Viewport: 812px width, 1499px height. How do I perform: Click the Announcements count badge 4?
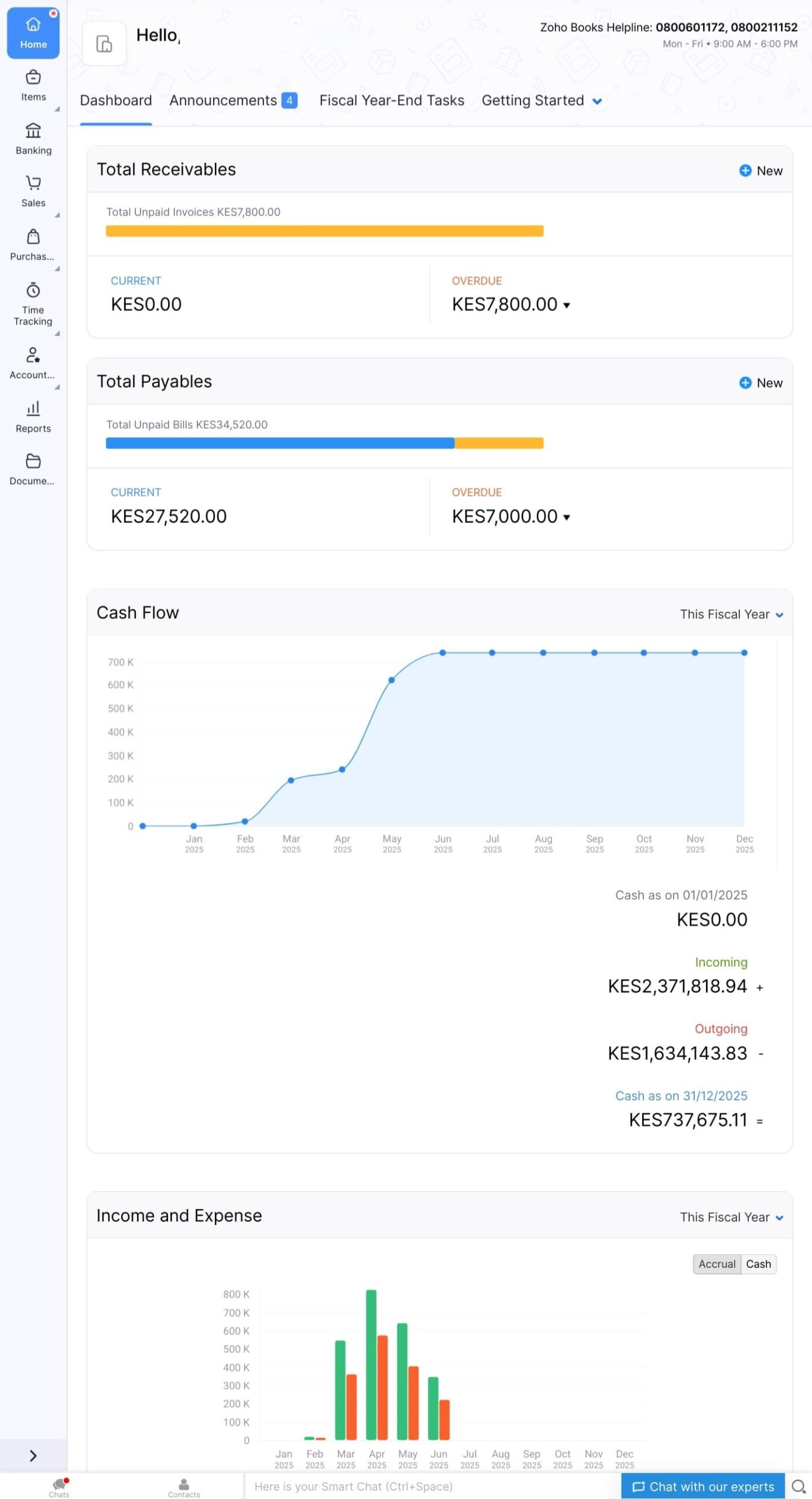[x=289, y=101]
